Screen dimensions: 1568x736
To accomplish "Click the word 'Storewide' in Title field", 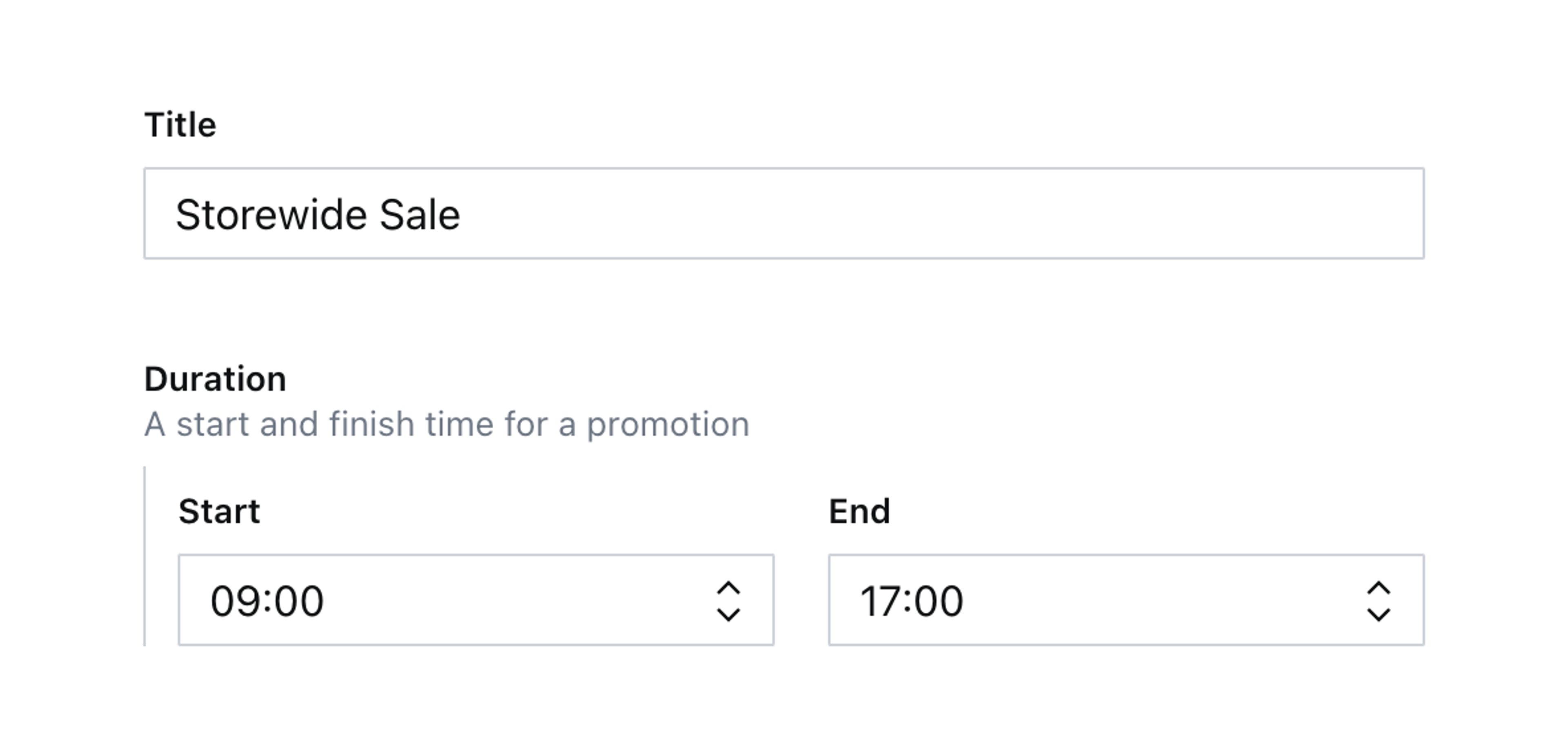I will point(270,215).
